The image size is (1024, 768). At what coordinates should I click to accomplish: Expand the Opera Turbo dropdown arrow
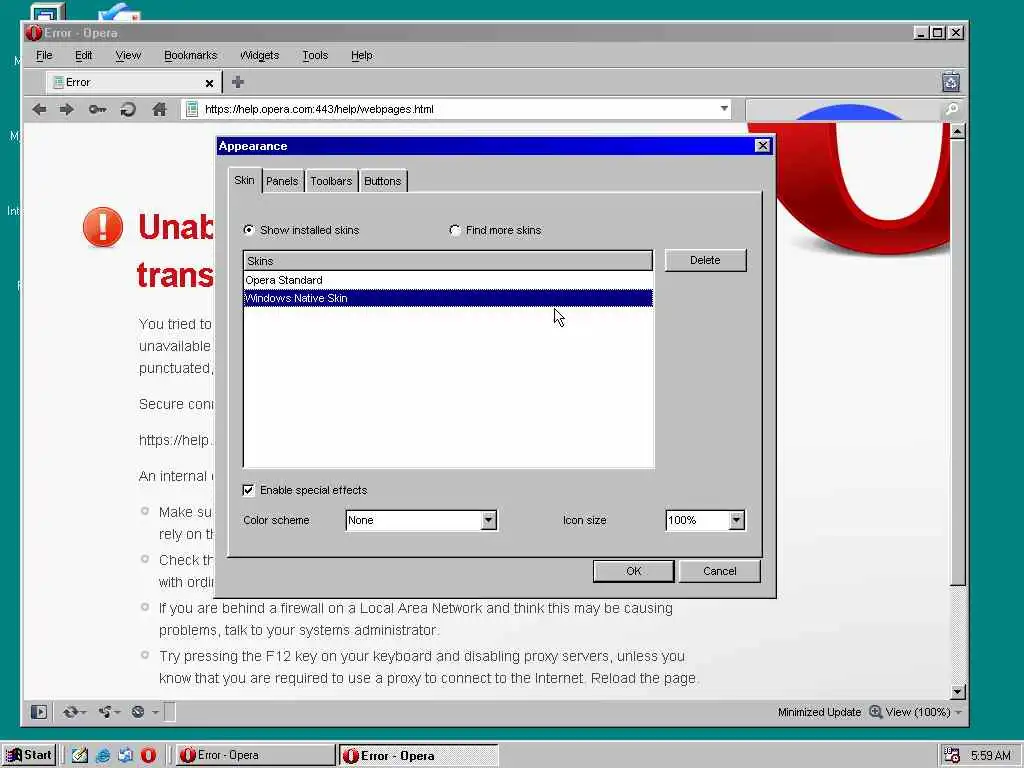point(155,712)
